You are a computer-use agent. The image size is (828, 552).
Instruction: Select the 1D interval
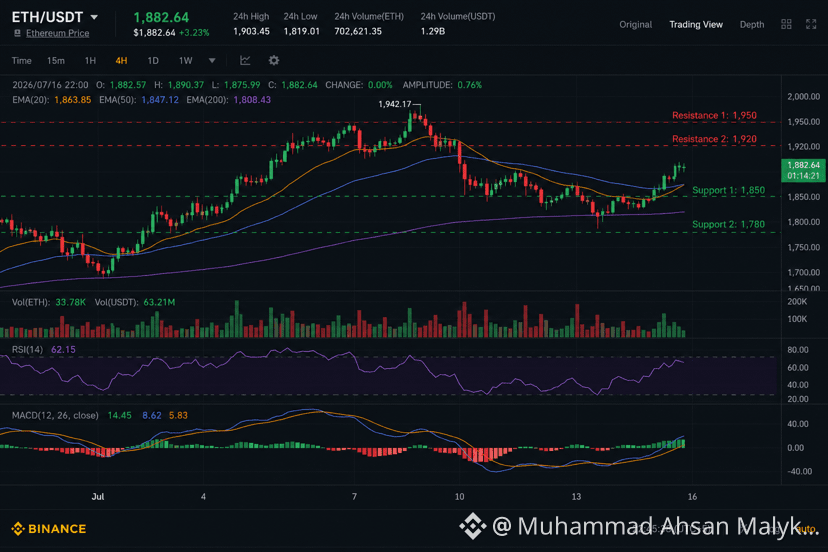pyautogui.click(x=153, y=61)
